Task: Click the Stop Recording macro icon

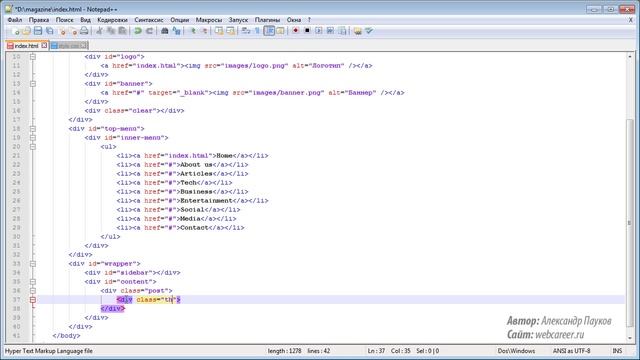Action: pos(307,31)
